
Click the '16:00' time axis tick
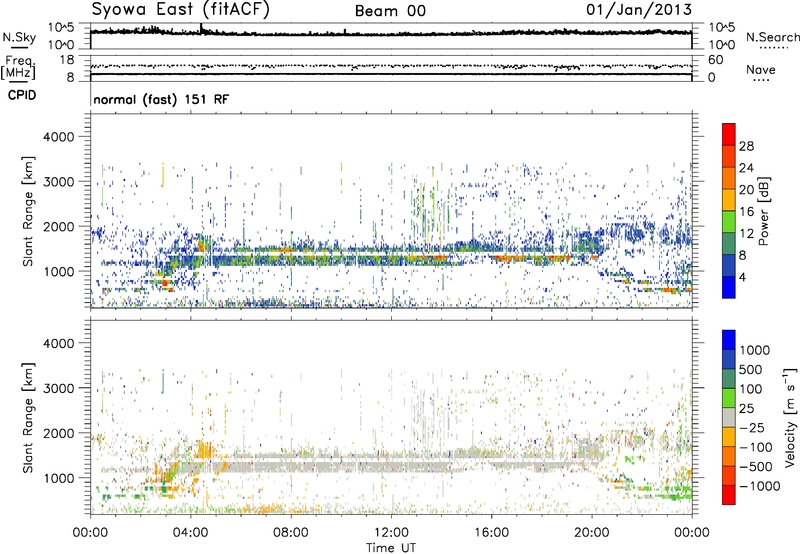pos(491,533)
